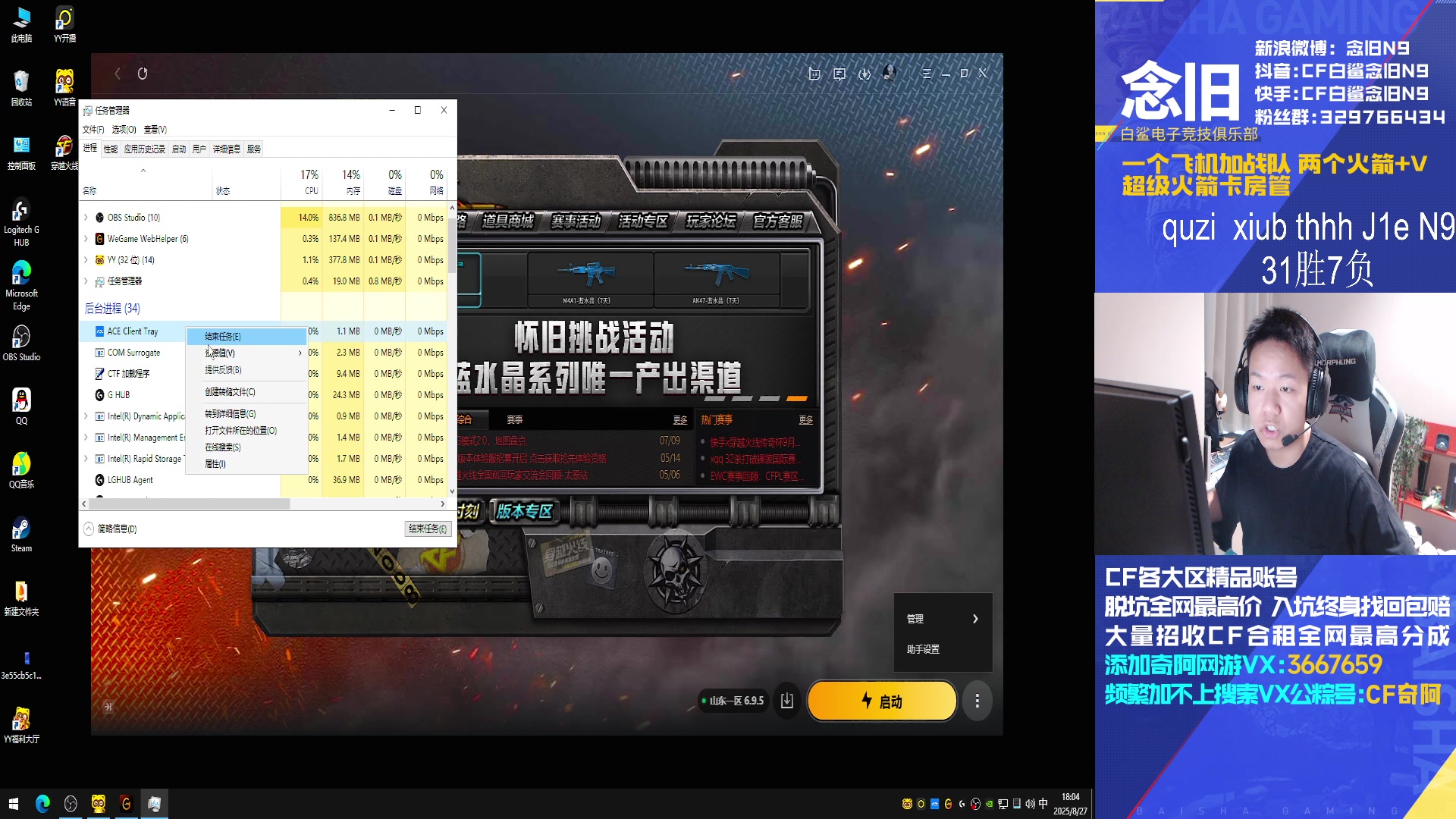Open the download manager icon in WeGame
This screenshot has height=819, width=1456.
(864, 74)
